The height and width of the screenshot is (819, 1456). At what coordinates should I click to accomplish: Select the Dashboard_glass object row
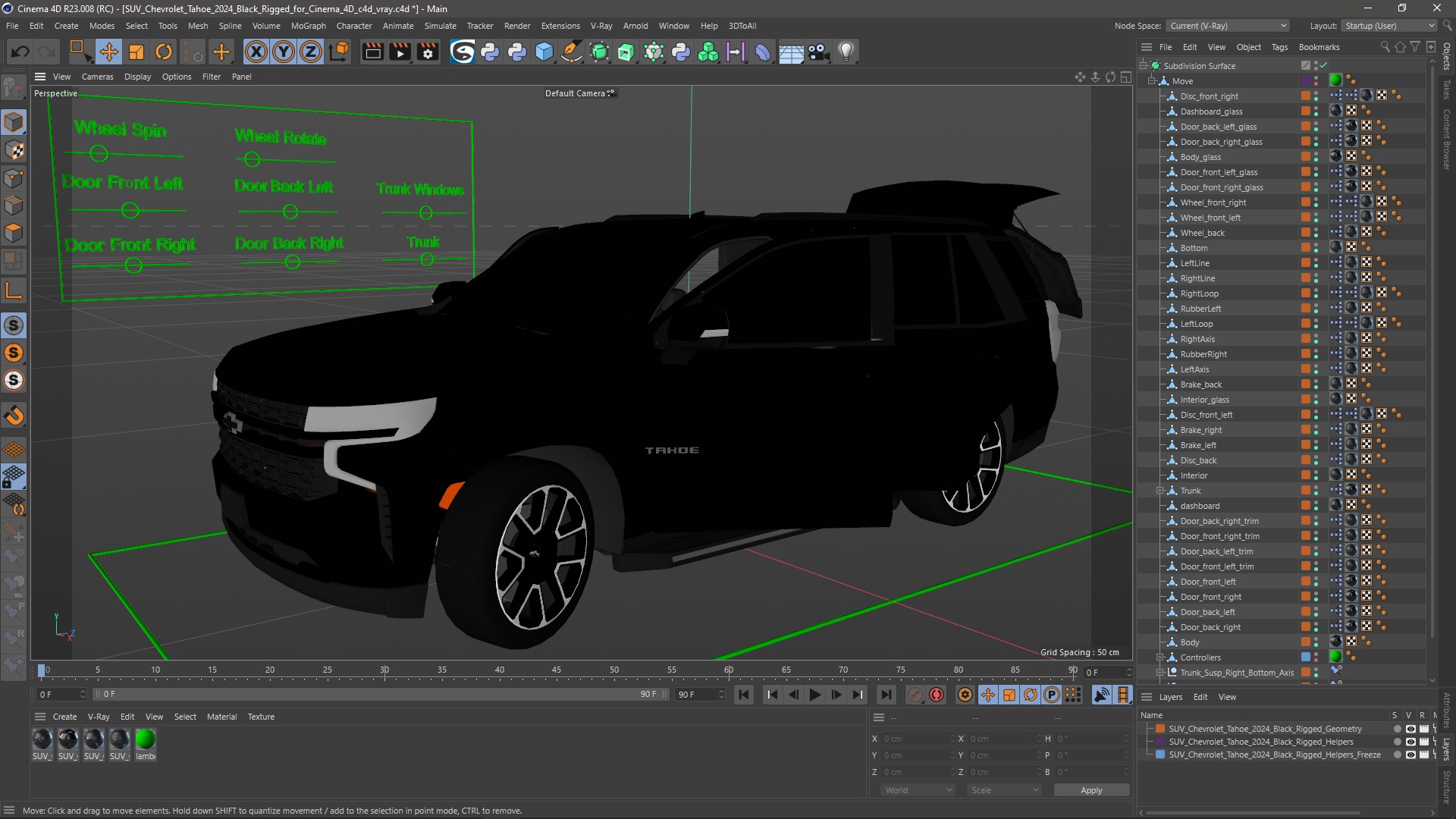tap(1211, 111)
